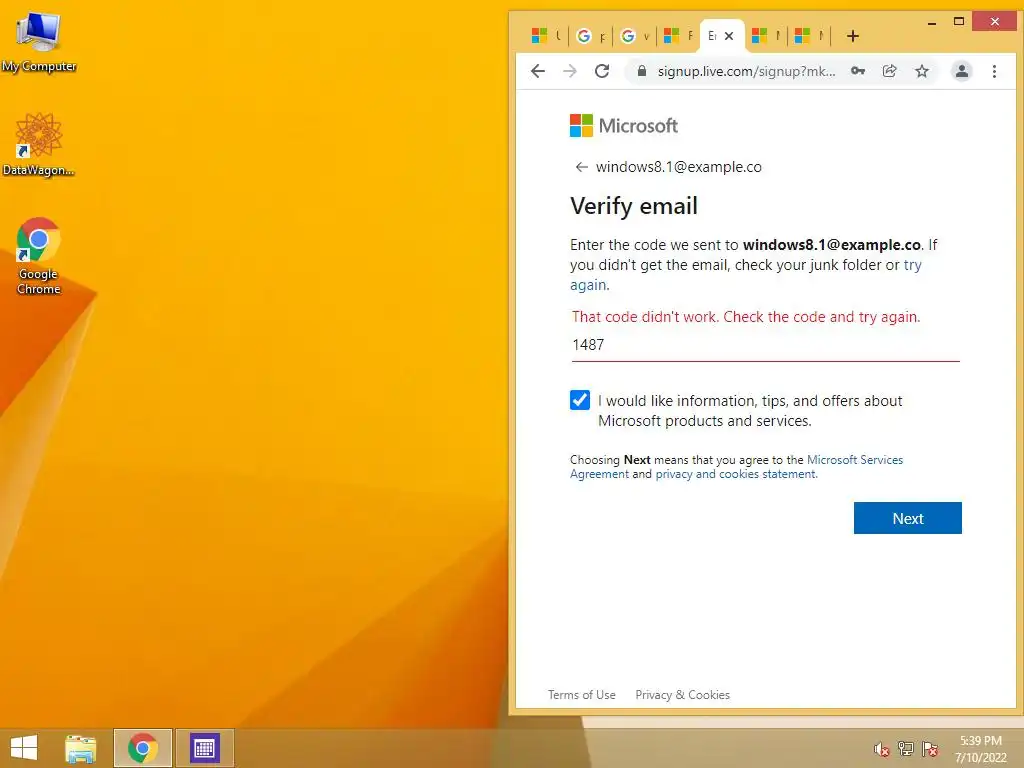Switch to the first Google tab

pos(591,36)
